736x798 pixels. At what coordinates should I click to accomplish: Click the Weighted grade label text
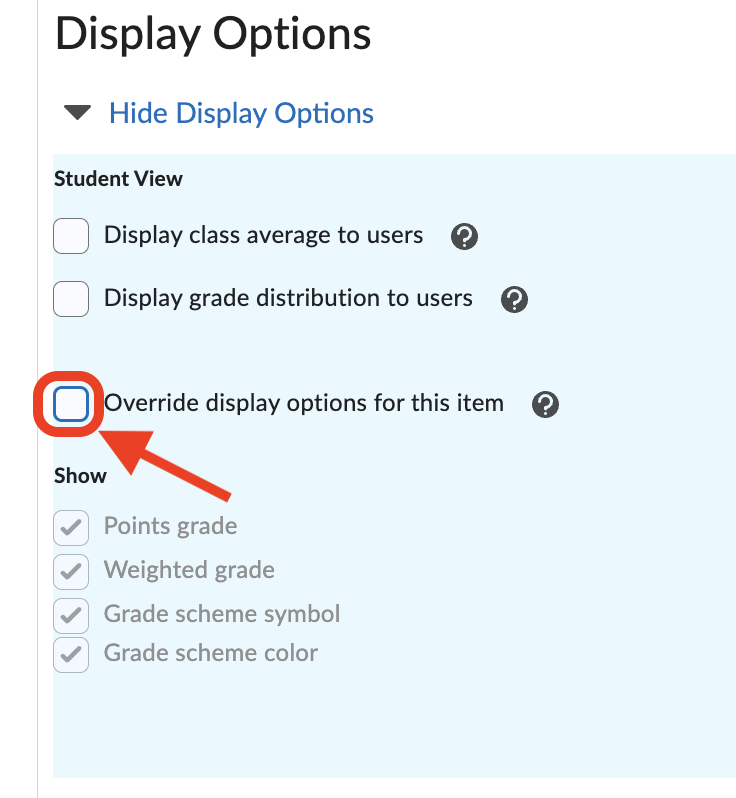pyautogui.click(x=189, y=570)
